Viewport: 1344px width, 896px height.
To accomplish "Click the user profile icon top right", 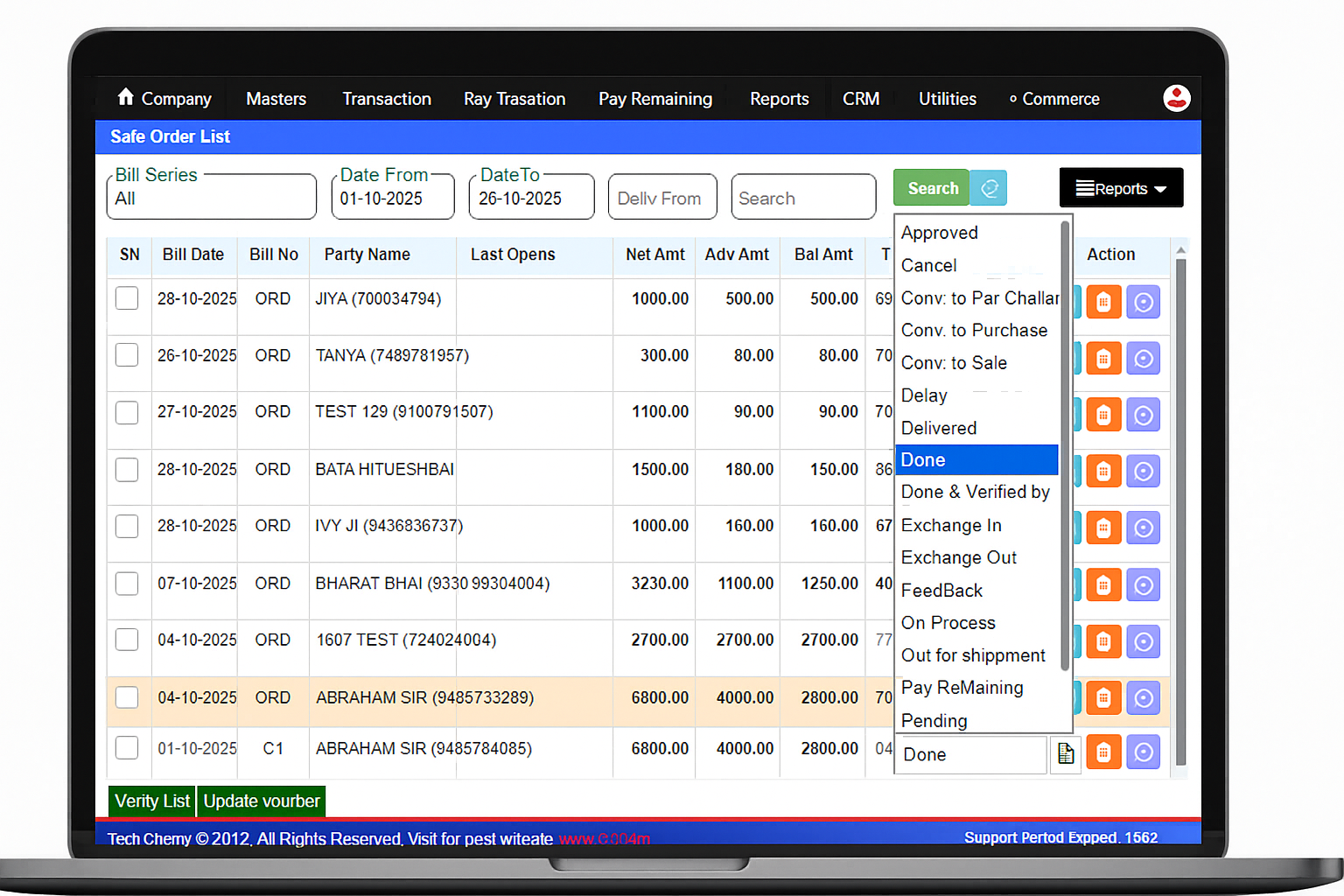I will [1177, 98].
